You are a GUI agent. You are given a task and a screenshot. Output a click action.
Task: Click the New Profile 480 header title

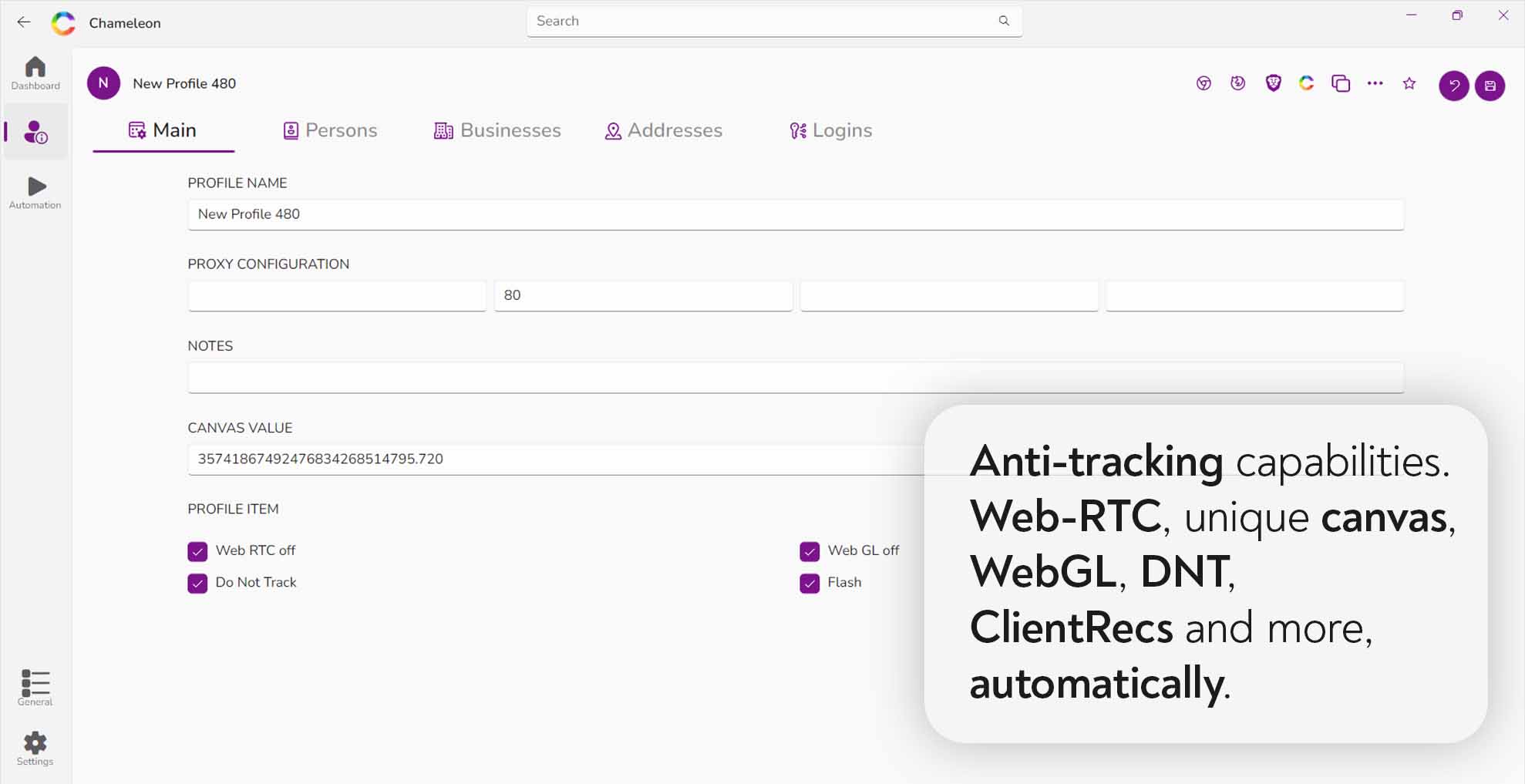pyautogui.click(x=184, y=83)
